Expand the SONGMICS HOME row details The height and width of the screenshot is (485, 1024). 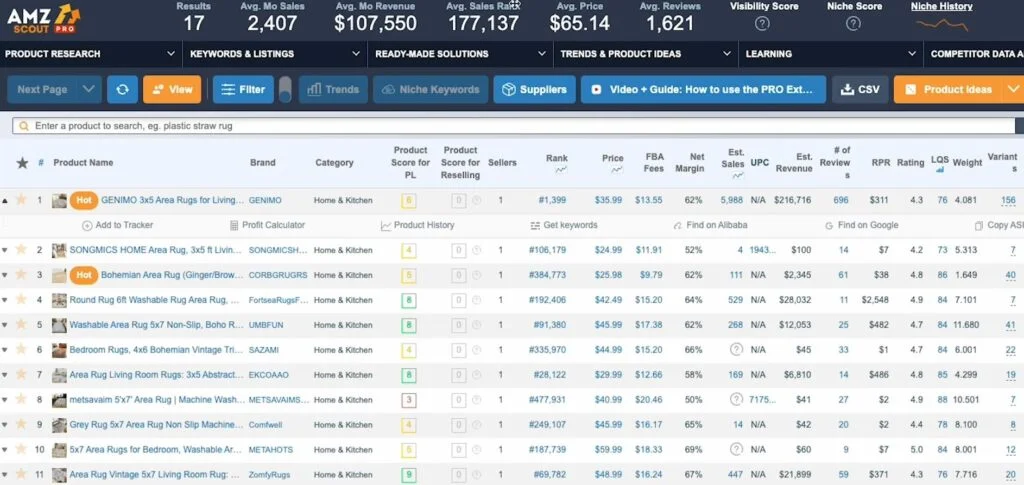click(x=5, y=250)
